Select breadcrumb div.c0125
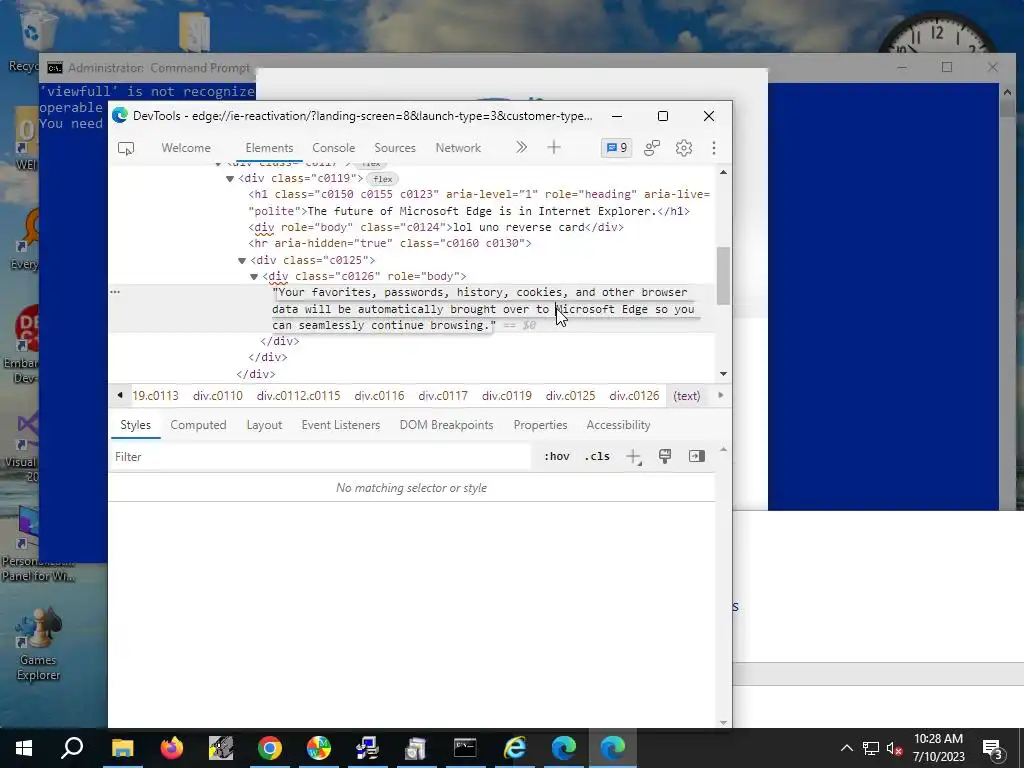This screenshot has width=1024, height=768. click(571, 396)
